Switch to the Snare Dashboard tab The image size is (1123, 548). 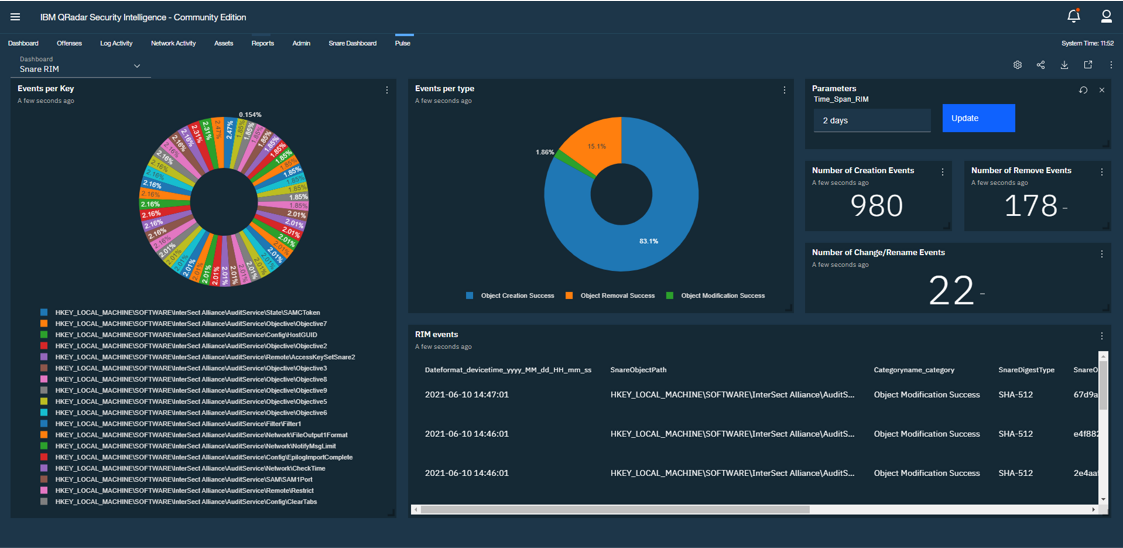(x=352, y=44)
